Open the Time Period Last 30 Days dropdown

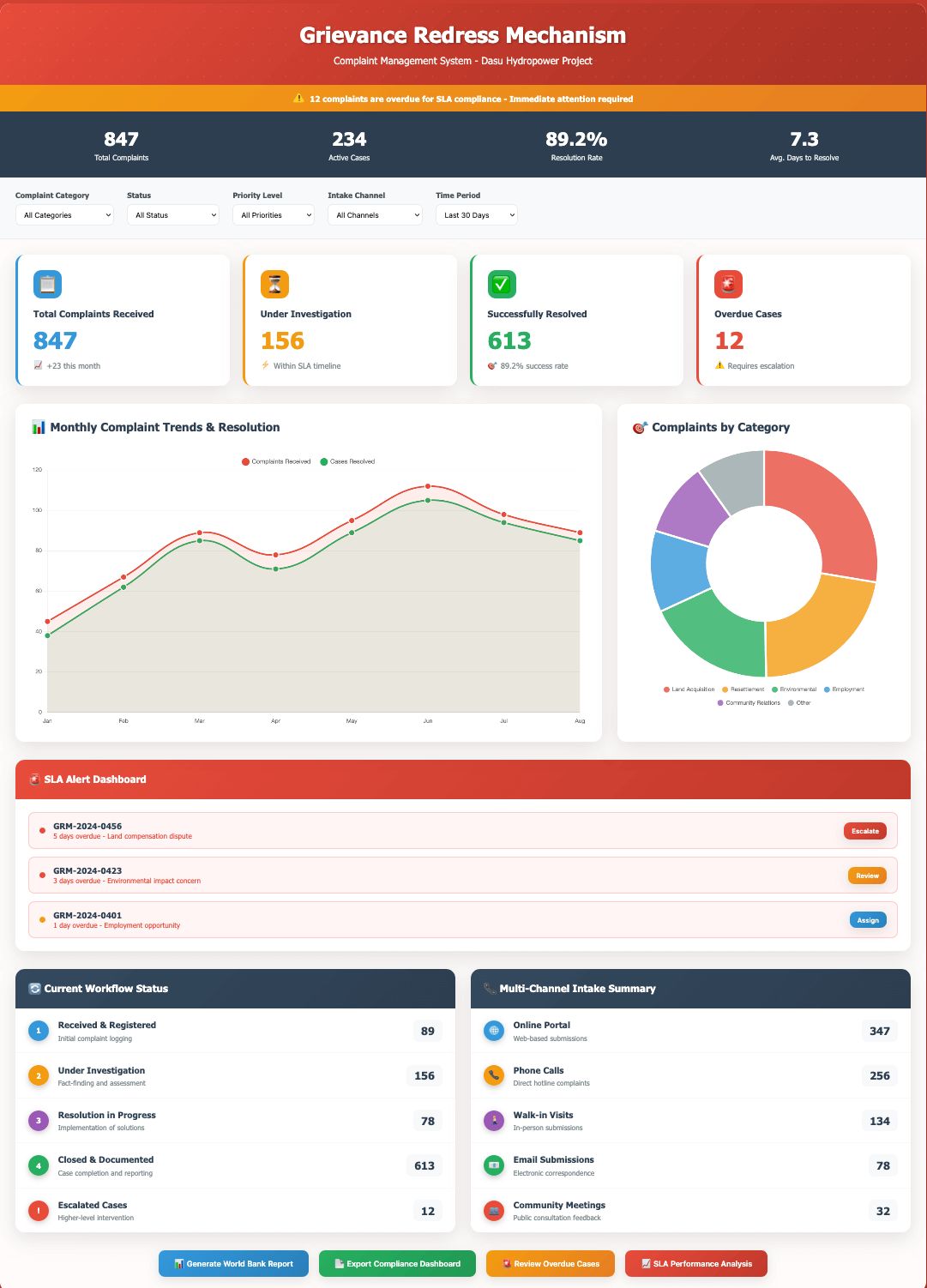tap(476, 215)
